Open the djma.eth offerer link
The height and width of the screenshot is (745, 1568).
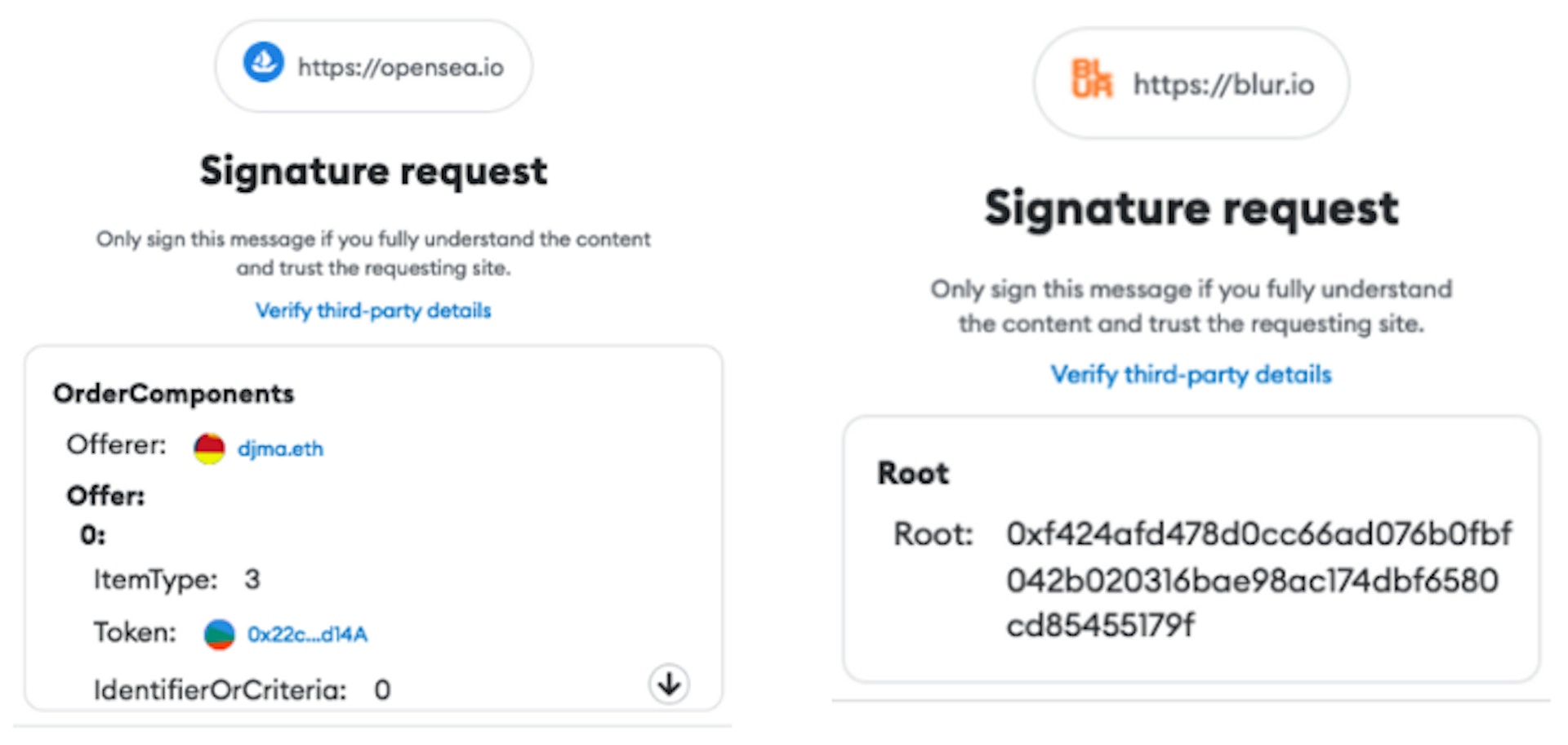[280, 448]
